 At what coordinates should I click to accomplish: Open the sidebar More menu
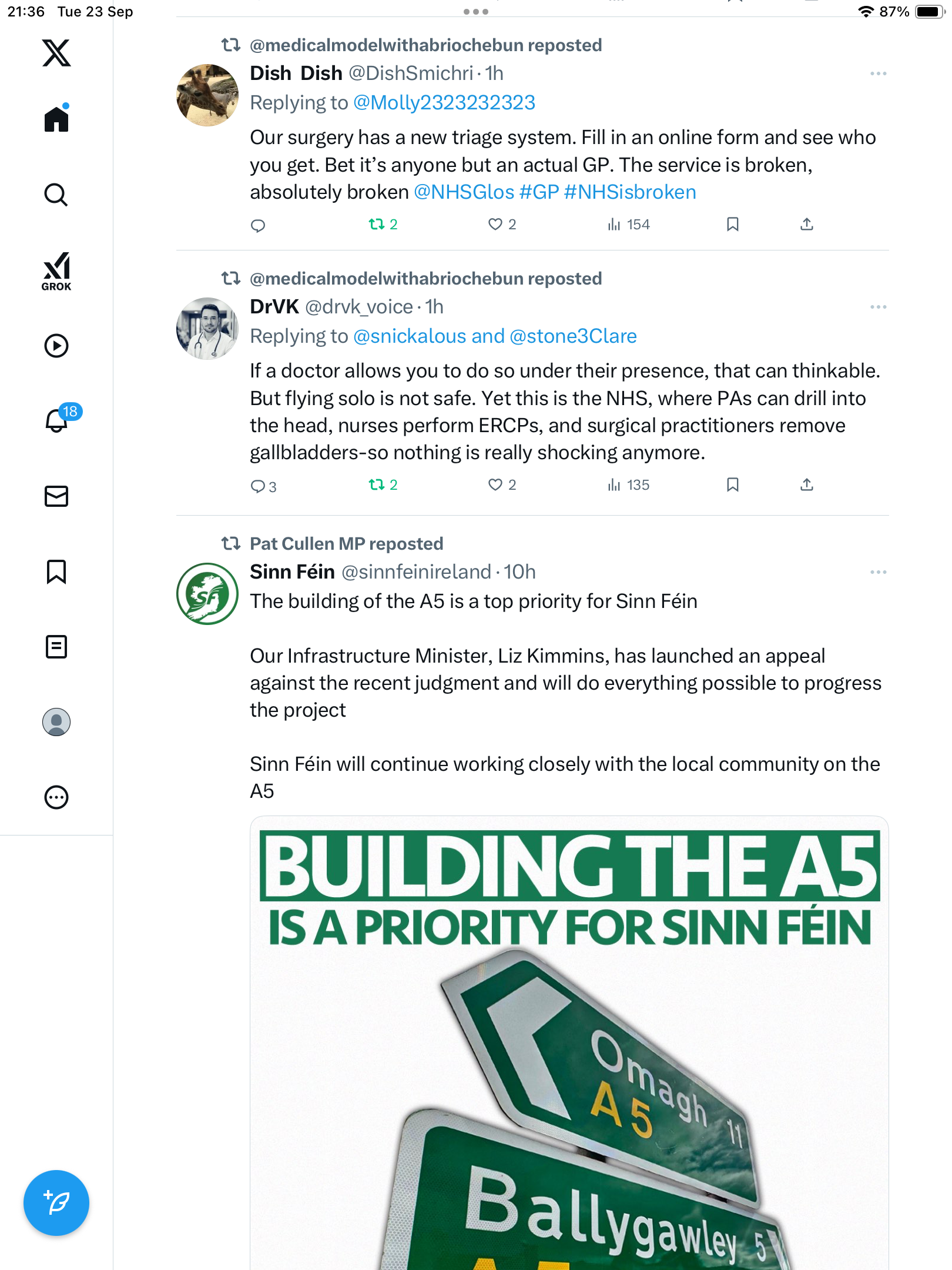point(56,797)
